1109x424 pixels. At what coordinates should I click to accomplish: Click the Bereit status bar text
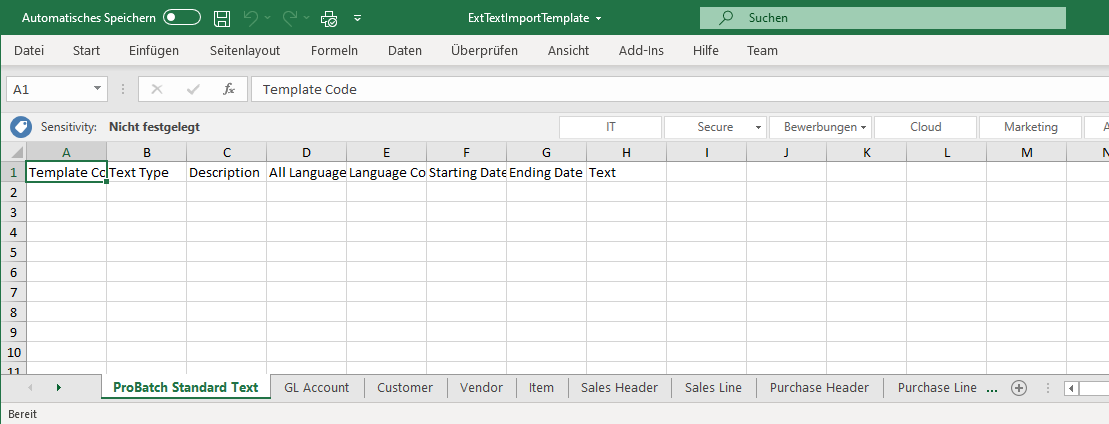(23, 414)
